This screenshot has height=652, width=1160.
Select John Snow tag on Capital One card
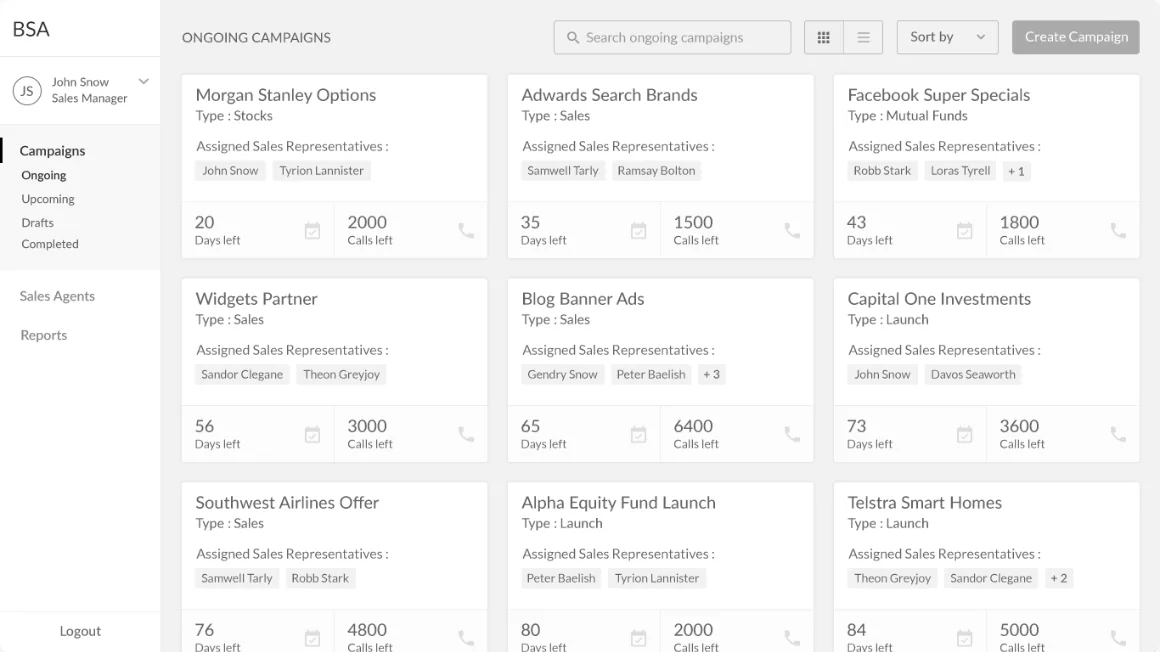[x=883, y=374]
